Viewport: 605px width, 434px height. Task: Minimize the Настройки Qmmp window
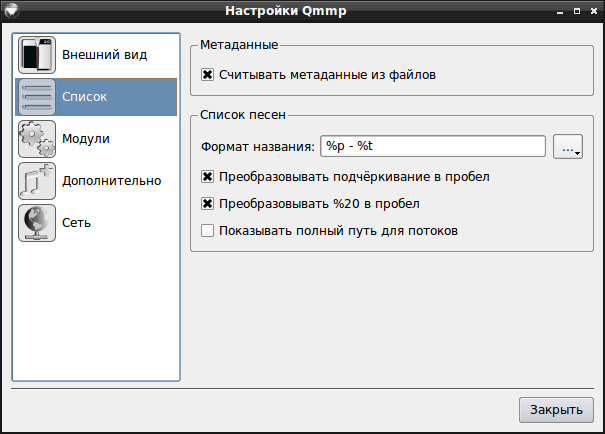560,12
